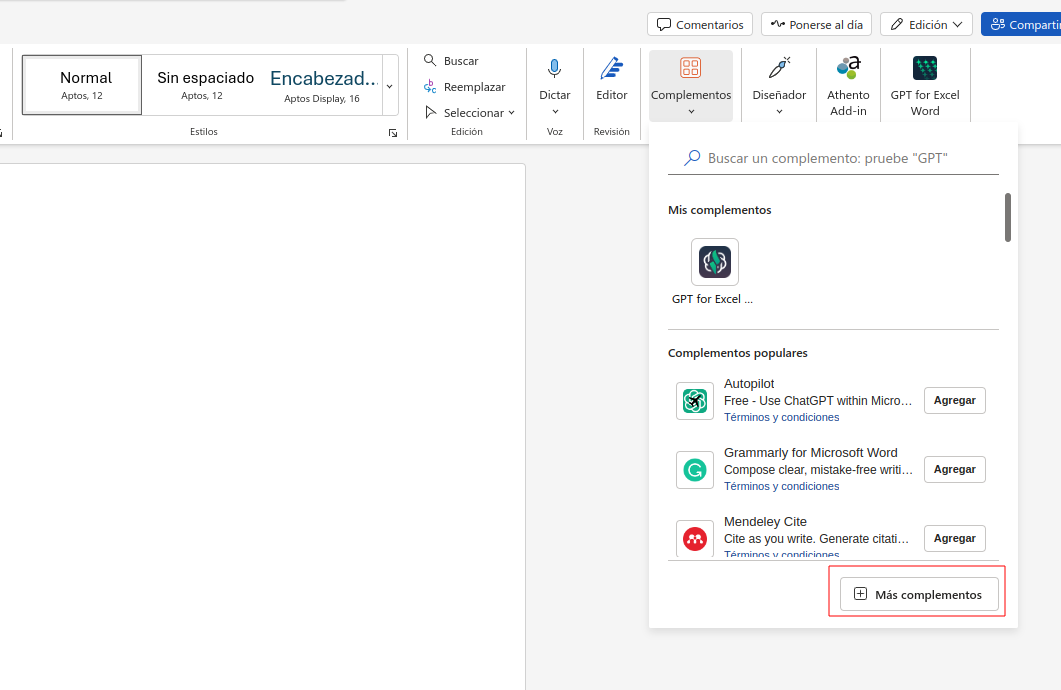
Task: Open the Edición mode dropdown
Action: click(x=926, y=24)
